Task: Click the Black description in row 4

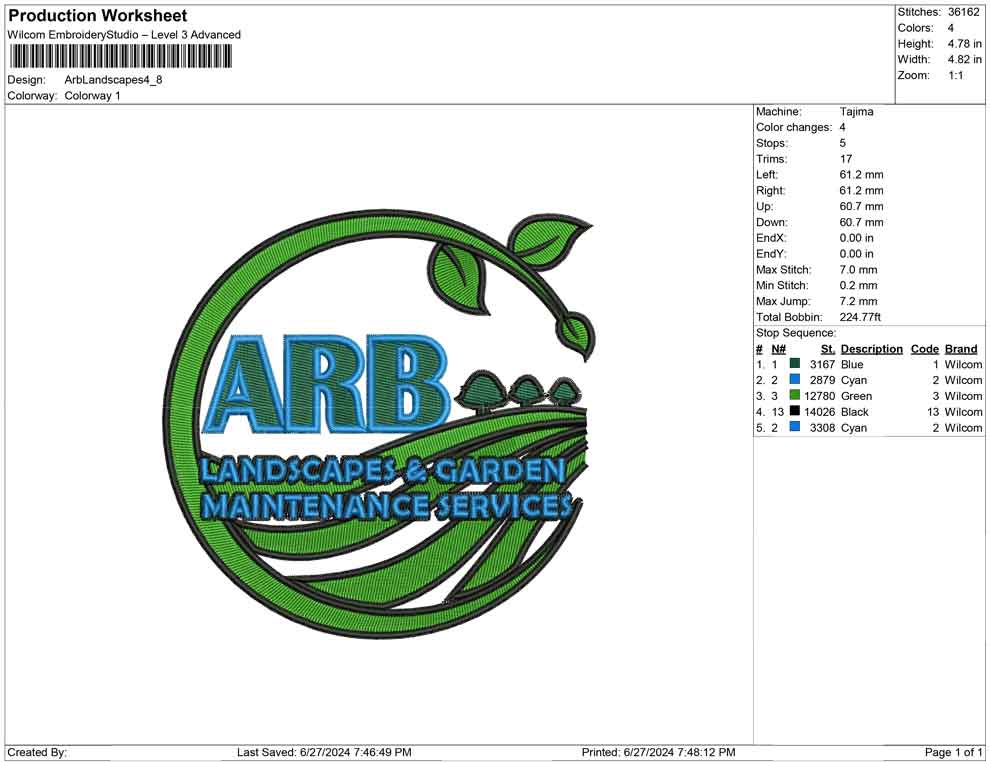Action: click(854, 412)
